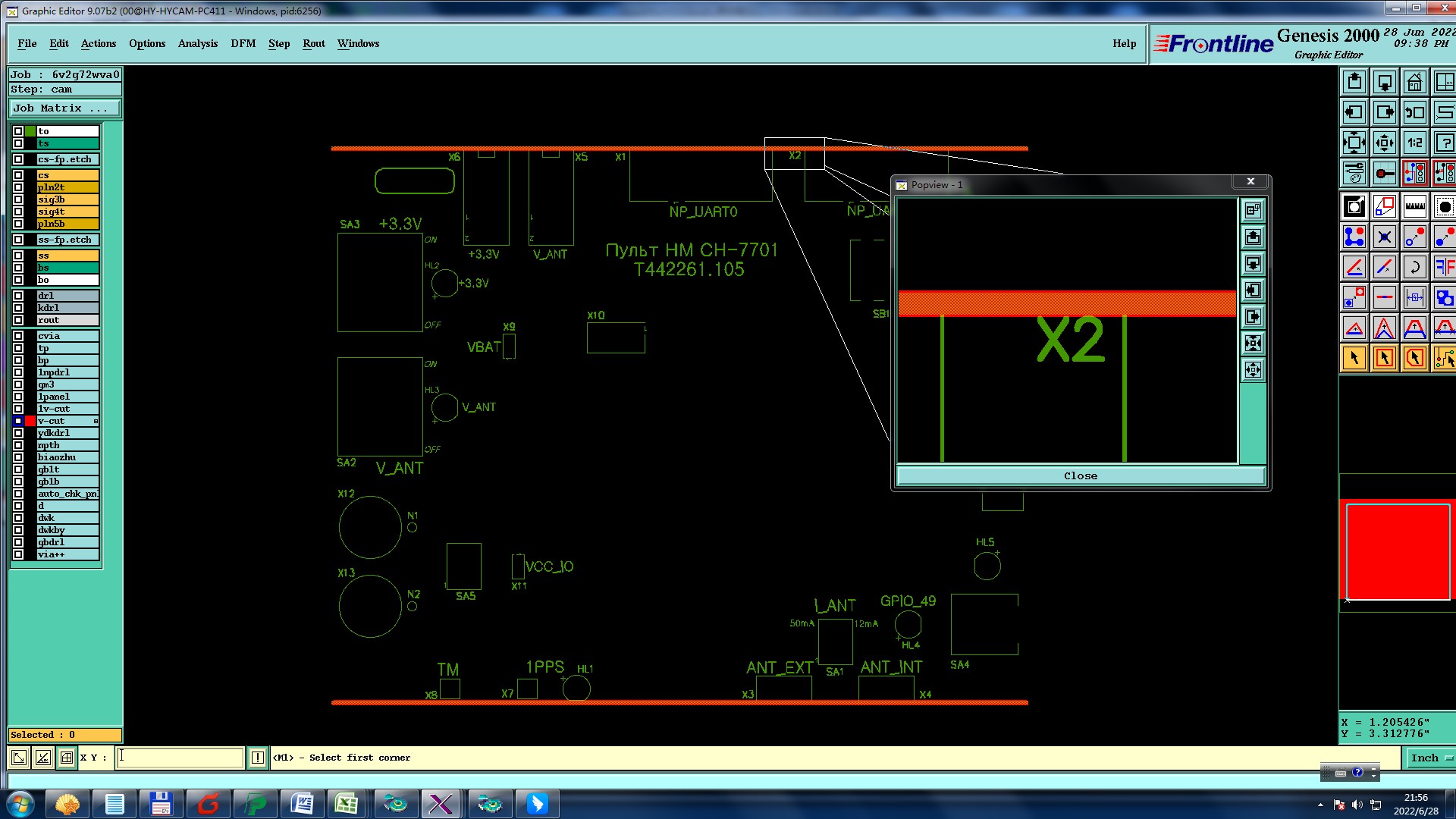Click the move feature icon with hollow circle
This screenshot has width=1456, height=819.
1415,237
